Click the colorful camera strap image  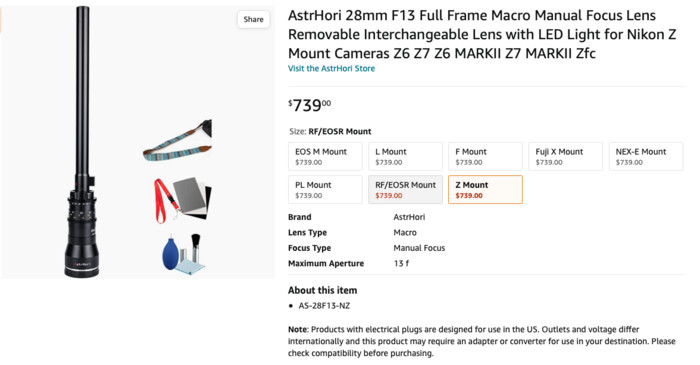(177, 141)
